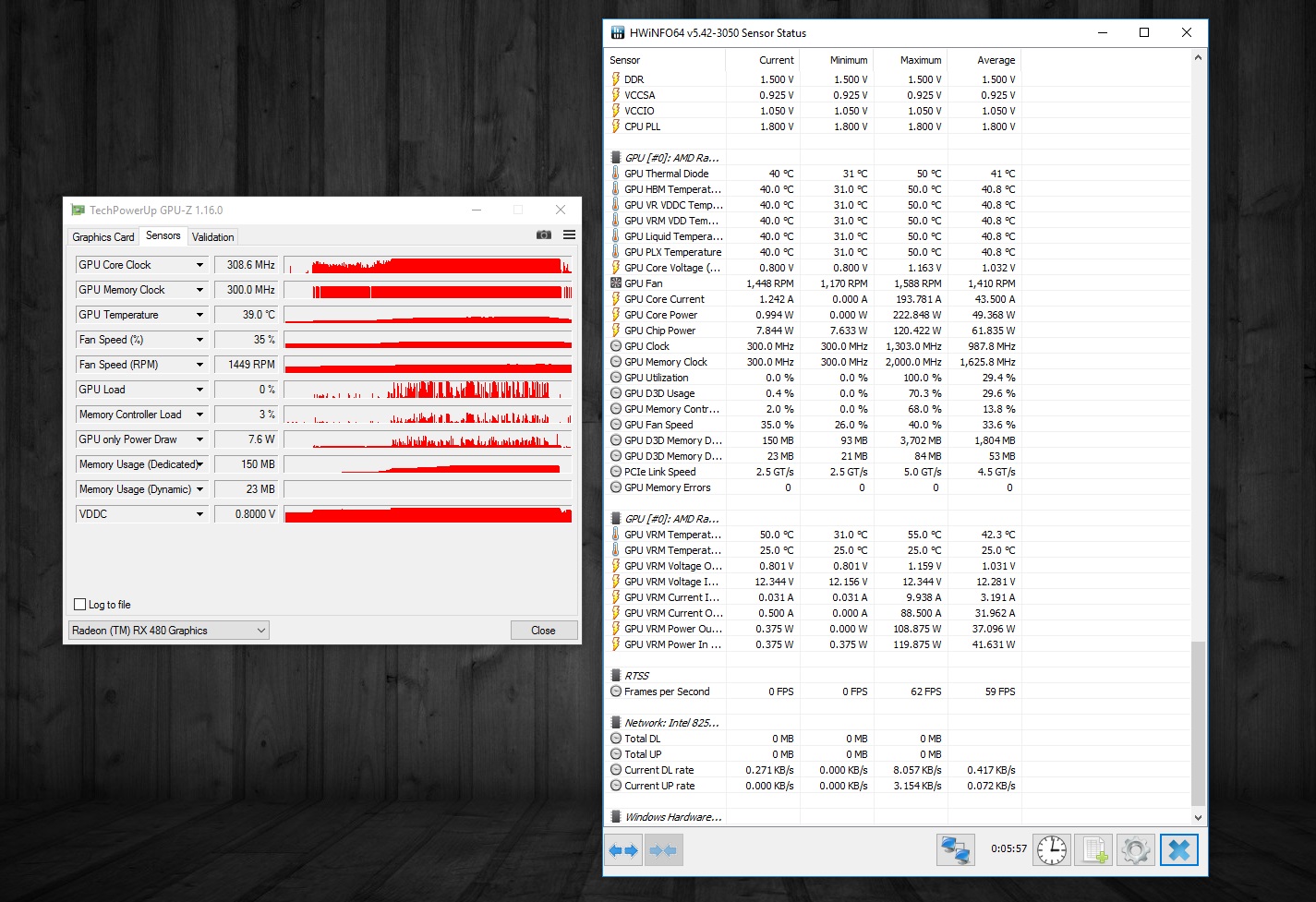Screen dimensions: 1316x902
Task: Open the Memory Controller Load dropdown
Action: [x=199, y=415]
